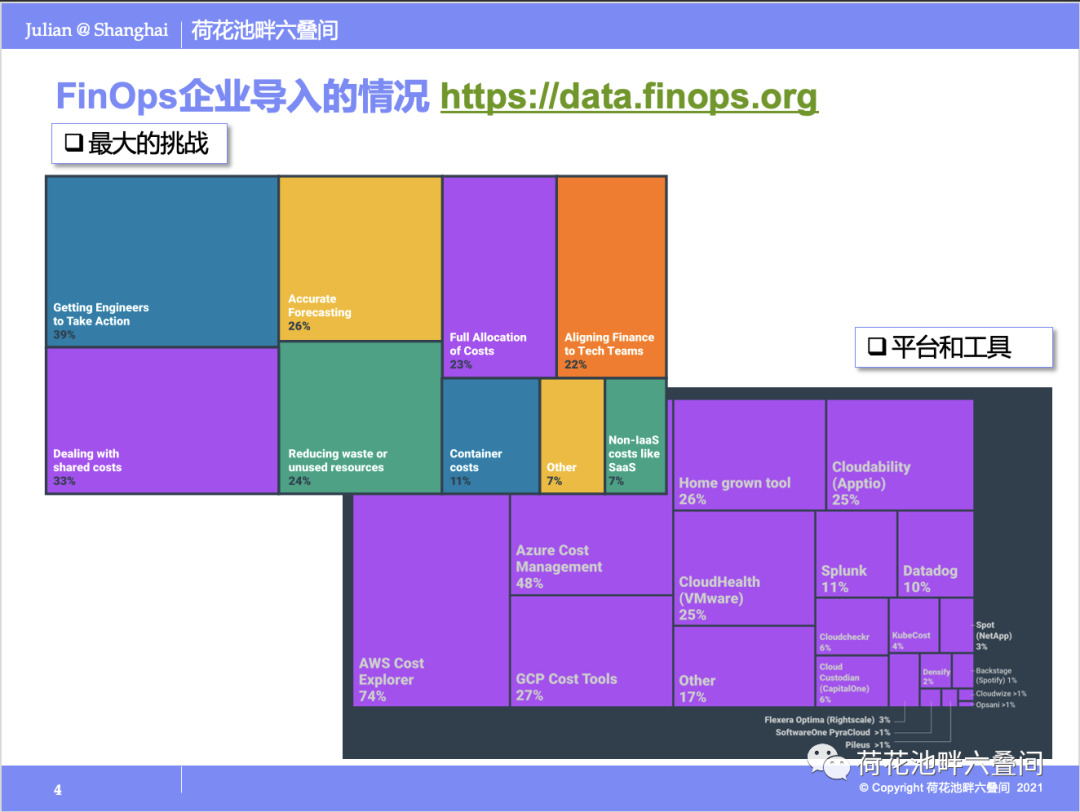
Task: Click 'Aligning Finance to Tech Teams' 22% cell
Action: pos(612,277)
